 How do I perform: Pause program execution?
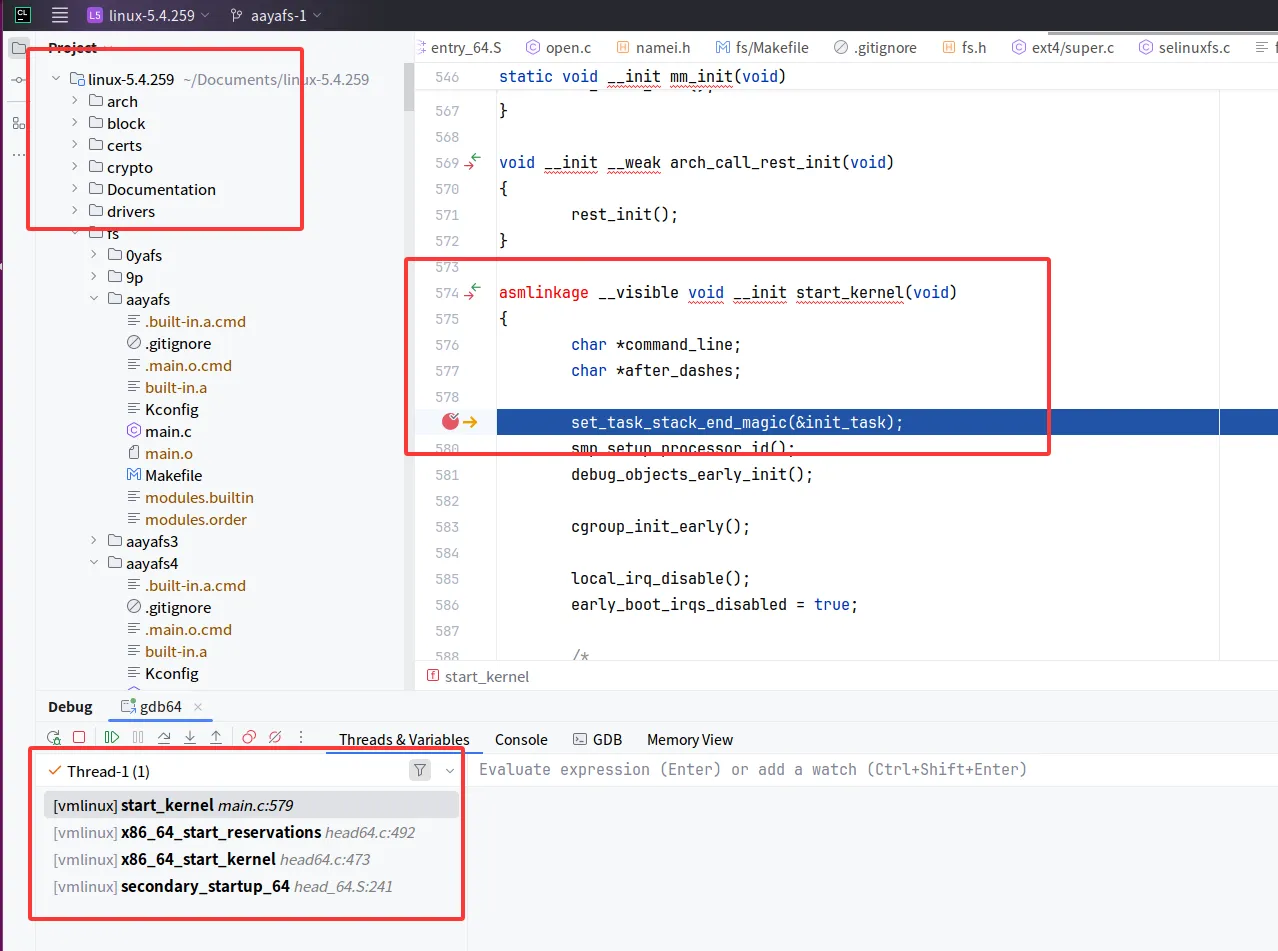138,738
